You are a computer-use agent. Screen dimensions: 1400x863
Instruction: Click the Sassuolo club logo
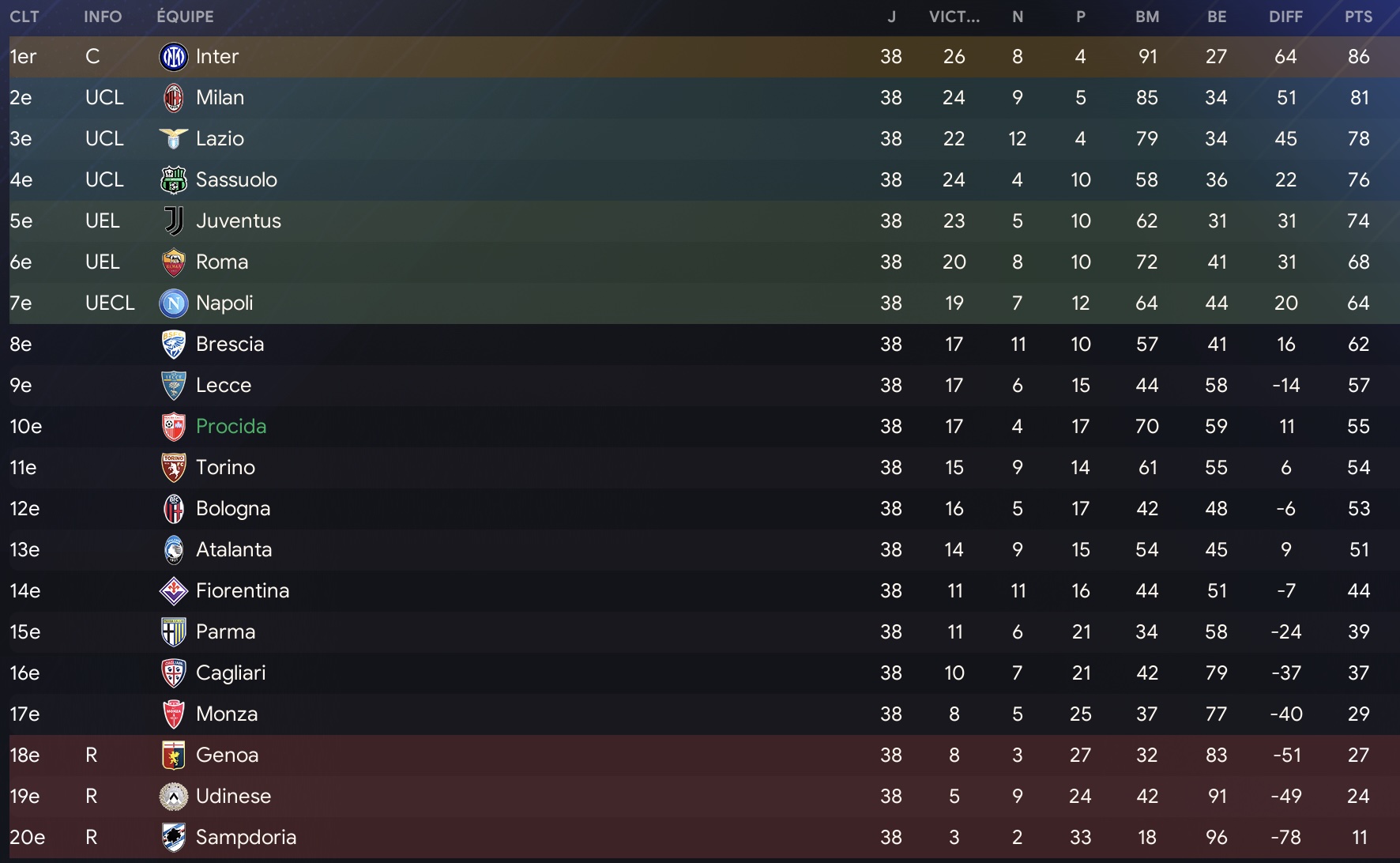point(174,180)
